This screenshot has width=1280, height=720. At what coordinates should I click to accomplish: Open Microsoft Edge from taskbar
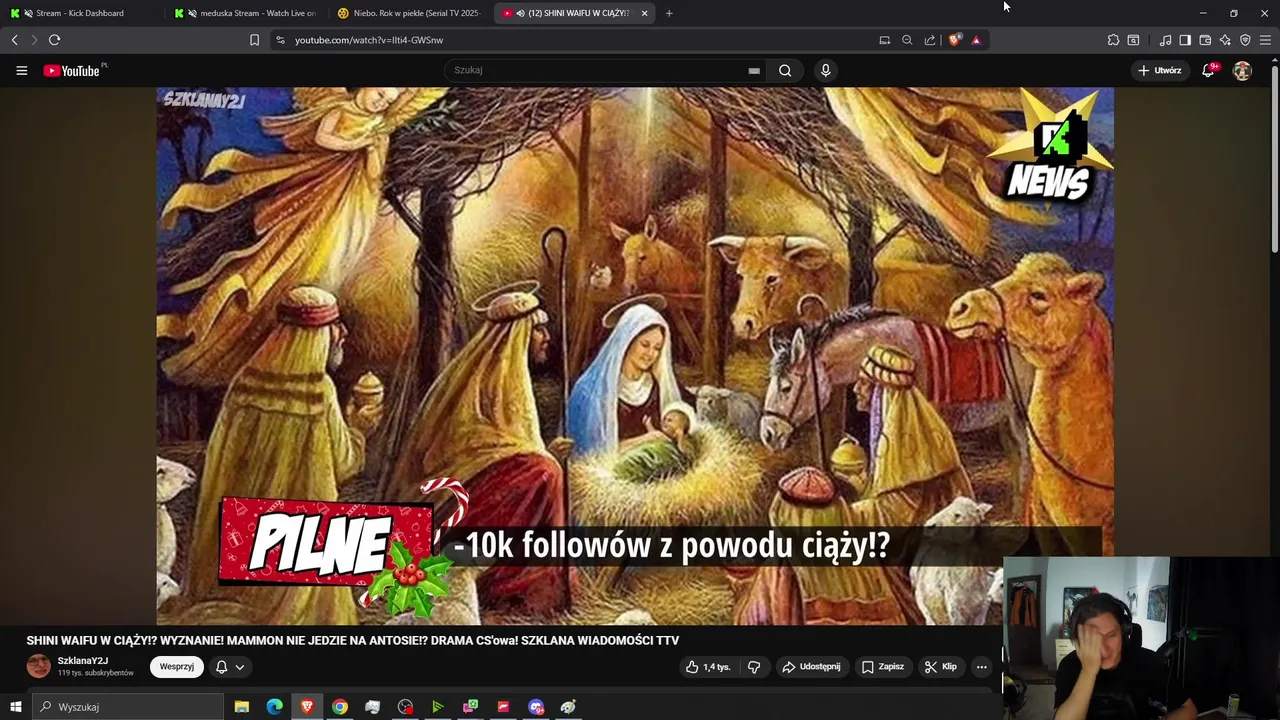[274, 707]
